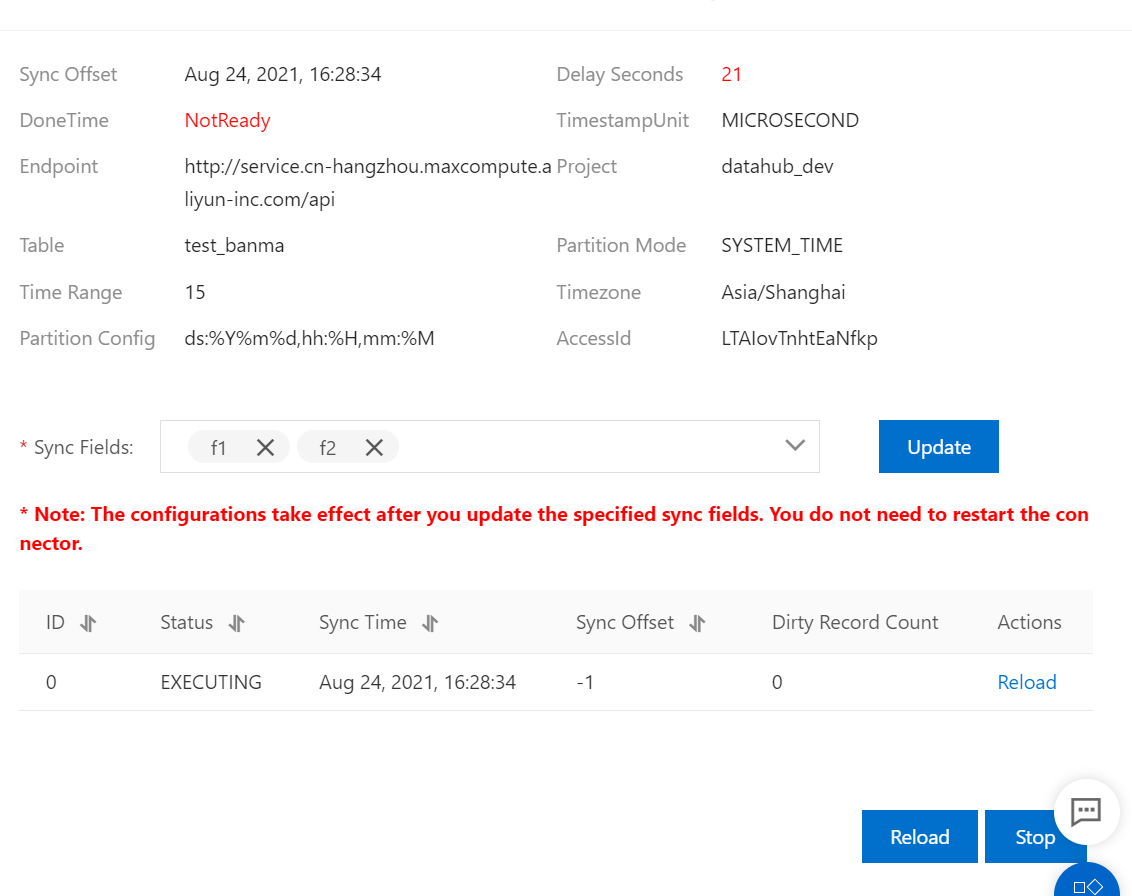Click the Status column sort icon
The height and width of the screenshot is (896, 1132).
[236, 623]
